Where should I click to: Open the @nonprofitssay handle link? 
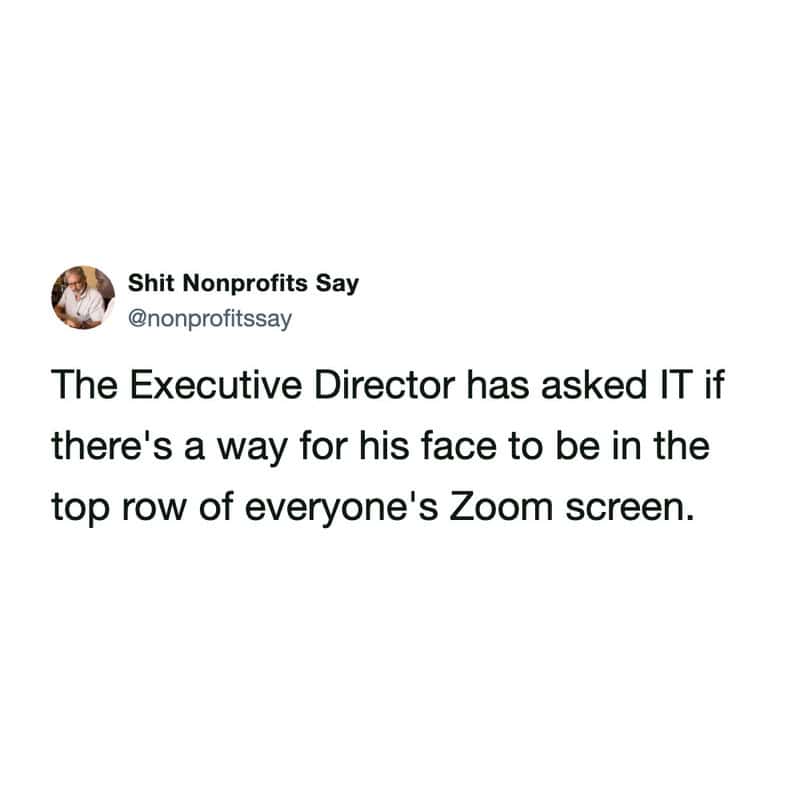(x=210, y=319)
